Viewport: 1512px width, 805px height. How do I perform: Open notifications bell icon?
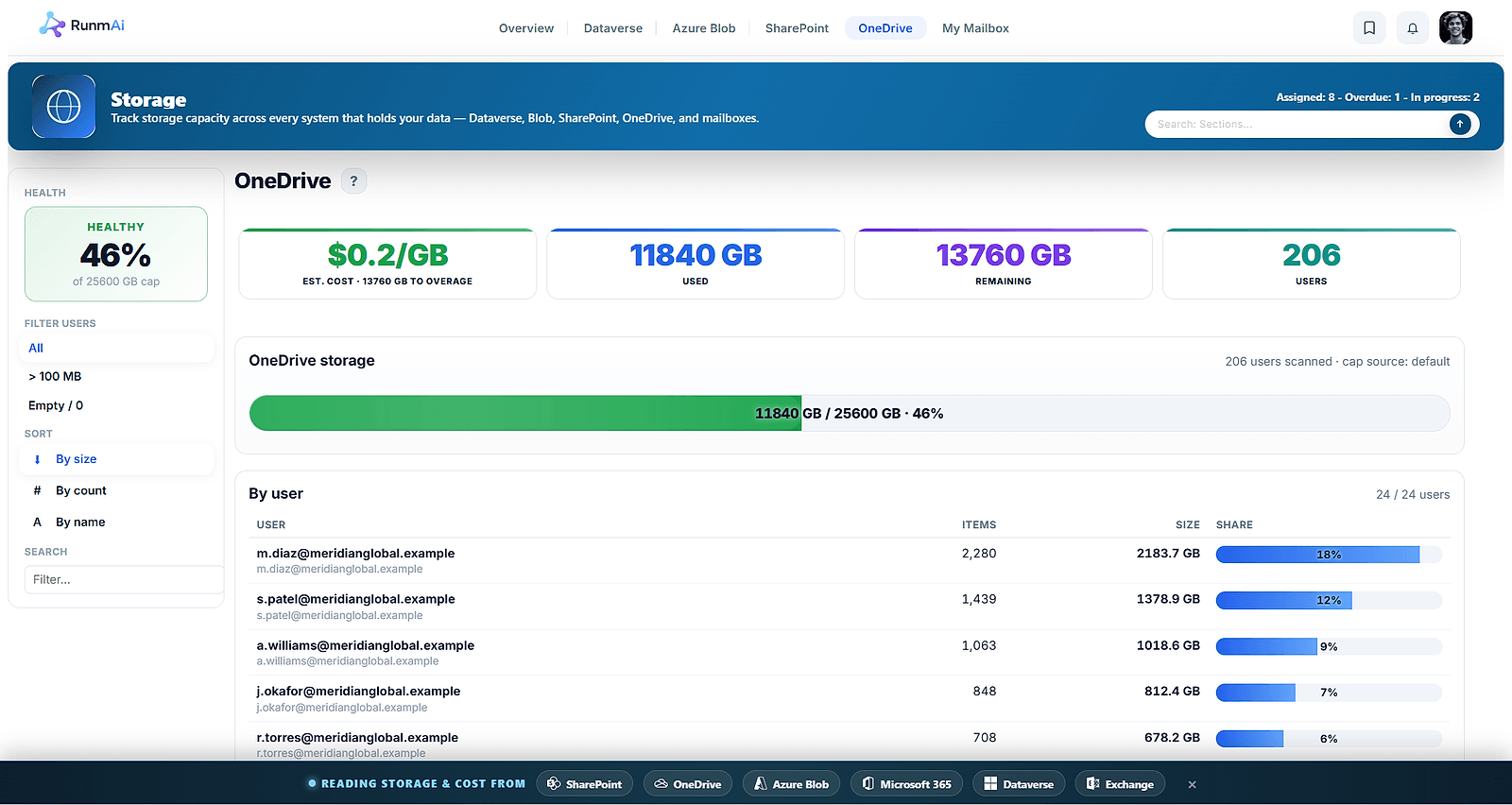pyautogui.click(x=1413, y=28)
